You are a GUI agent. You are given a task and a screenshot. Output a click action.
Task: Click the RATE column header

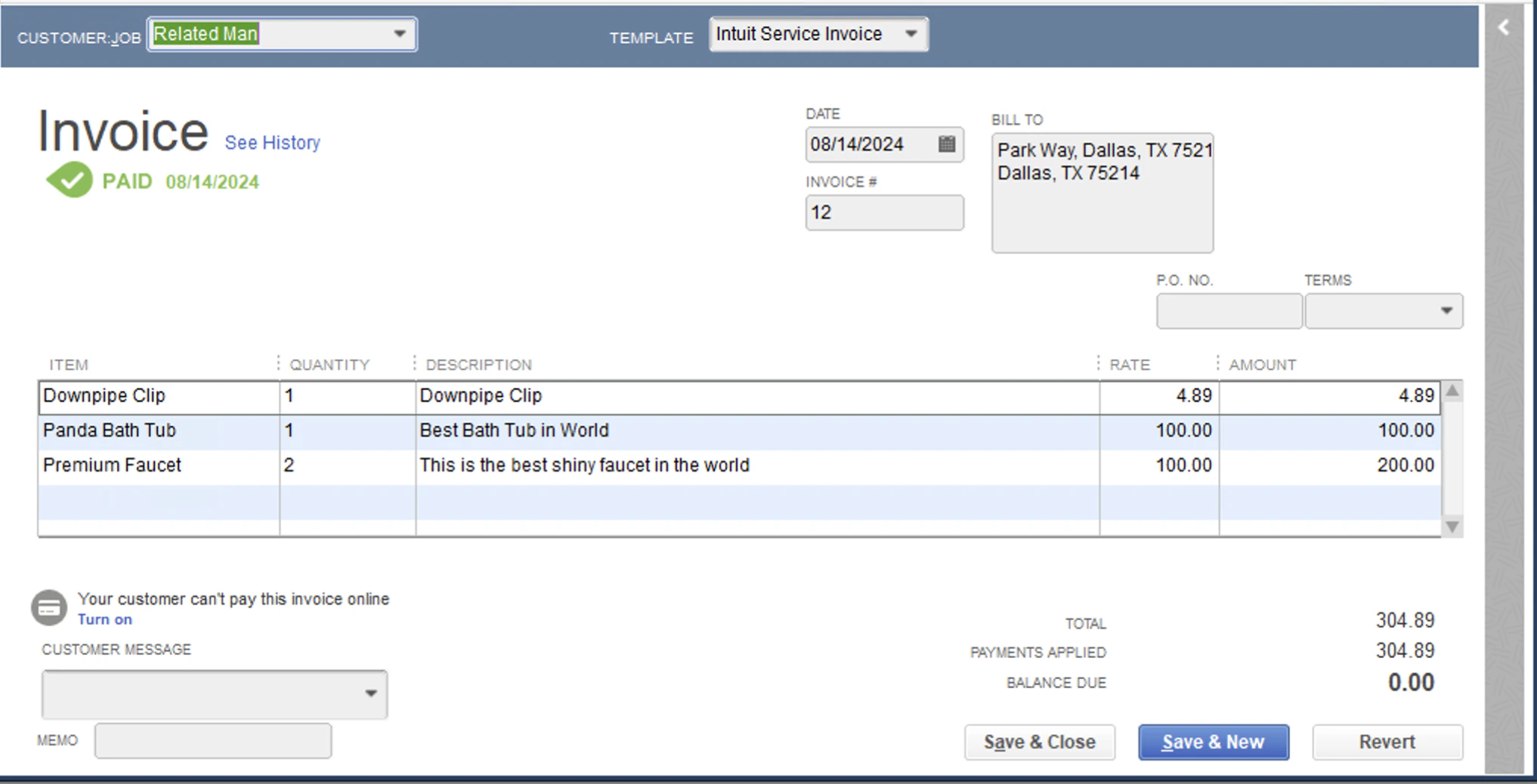pos(1130,365)
